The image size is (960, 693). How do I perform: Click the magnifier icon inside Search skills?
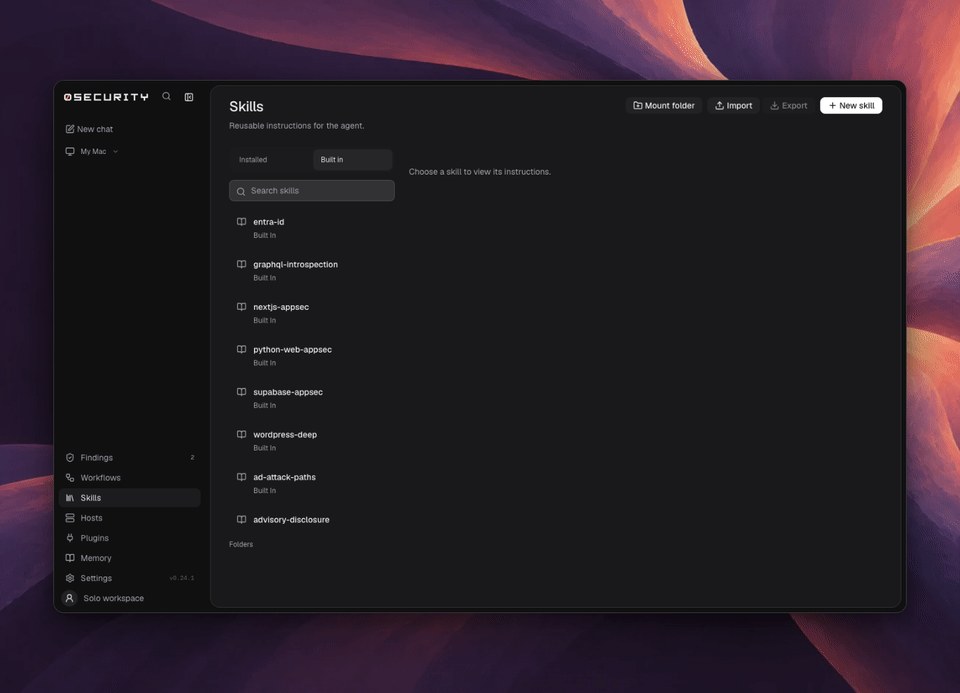pyautogui.click(x=241, y=192)
